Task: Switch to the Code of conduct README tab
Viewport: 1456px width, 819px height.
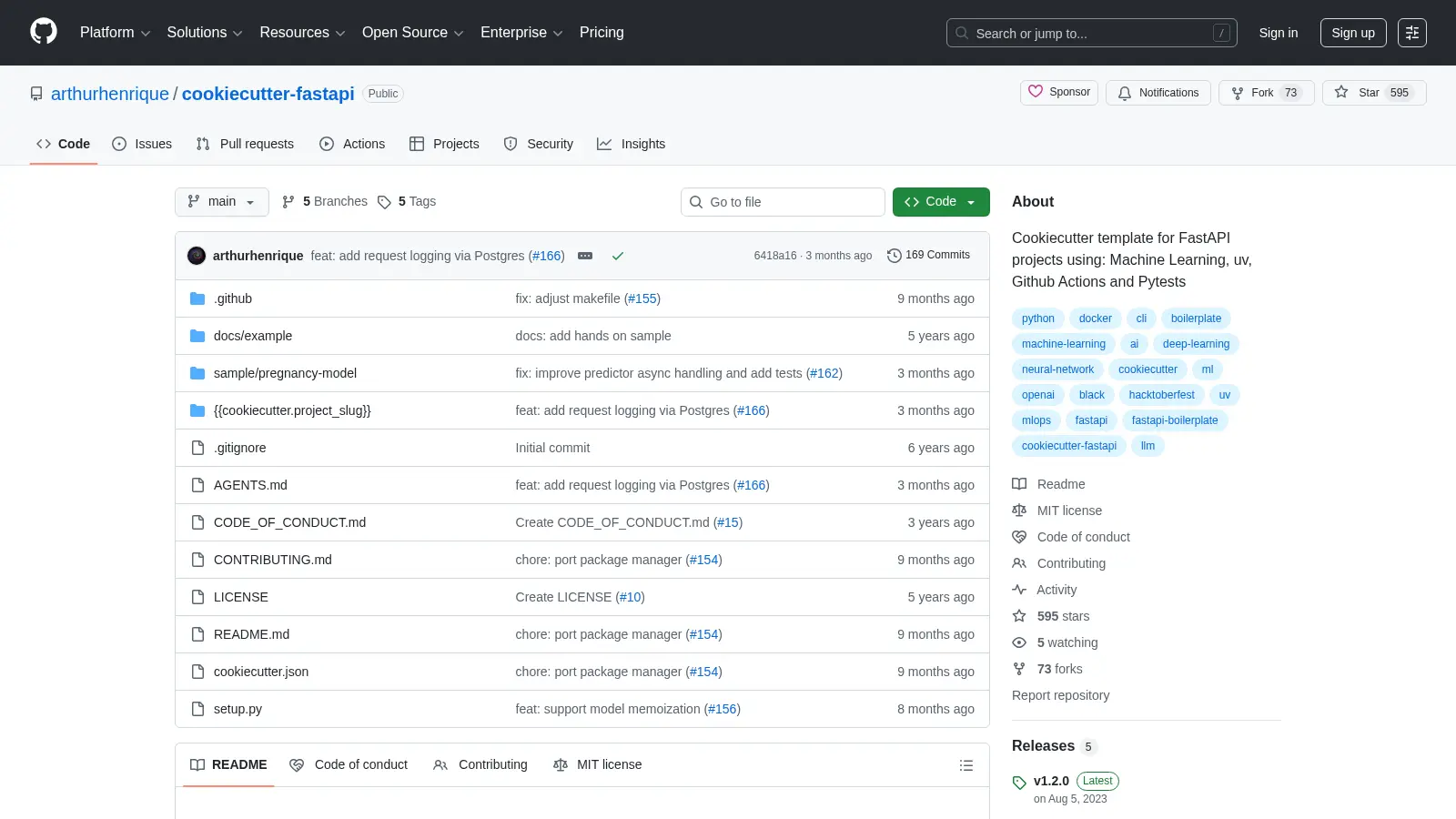Action: click(349, 764)
